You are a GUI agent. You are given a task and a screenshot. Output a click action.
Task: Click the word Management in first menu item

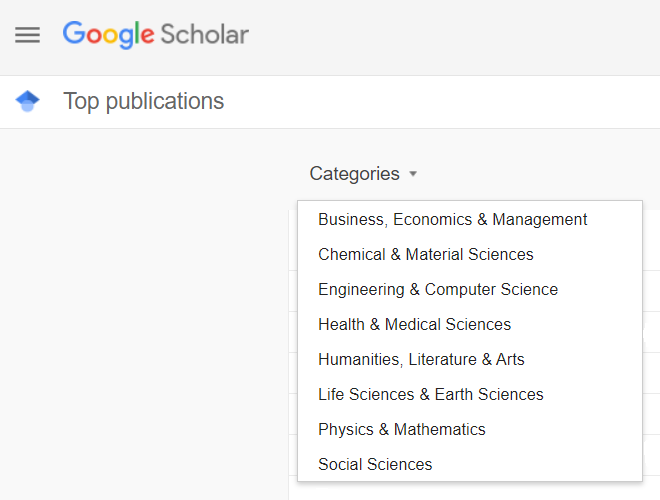540,219
